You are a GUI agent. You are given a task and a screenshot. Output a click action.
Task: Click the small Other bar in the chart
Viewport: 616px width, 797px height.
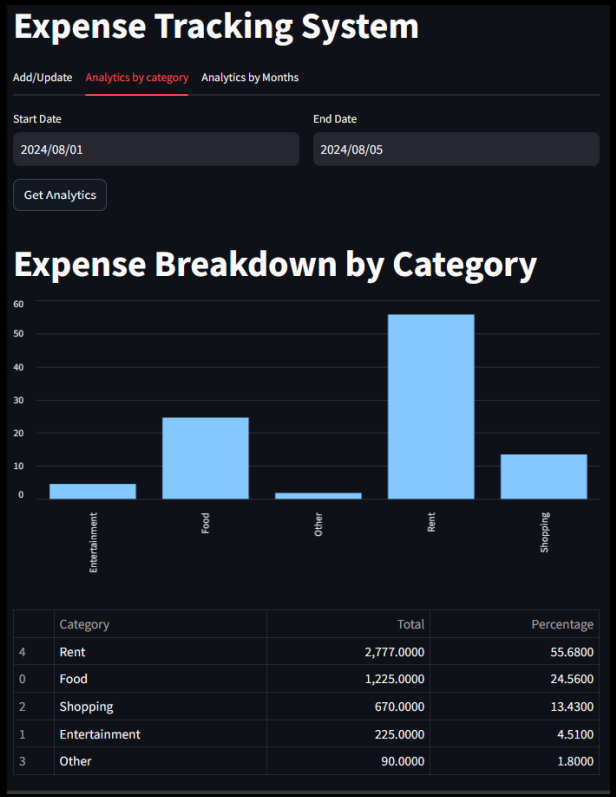click(318, 495)
